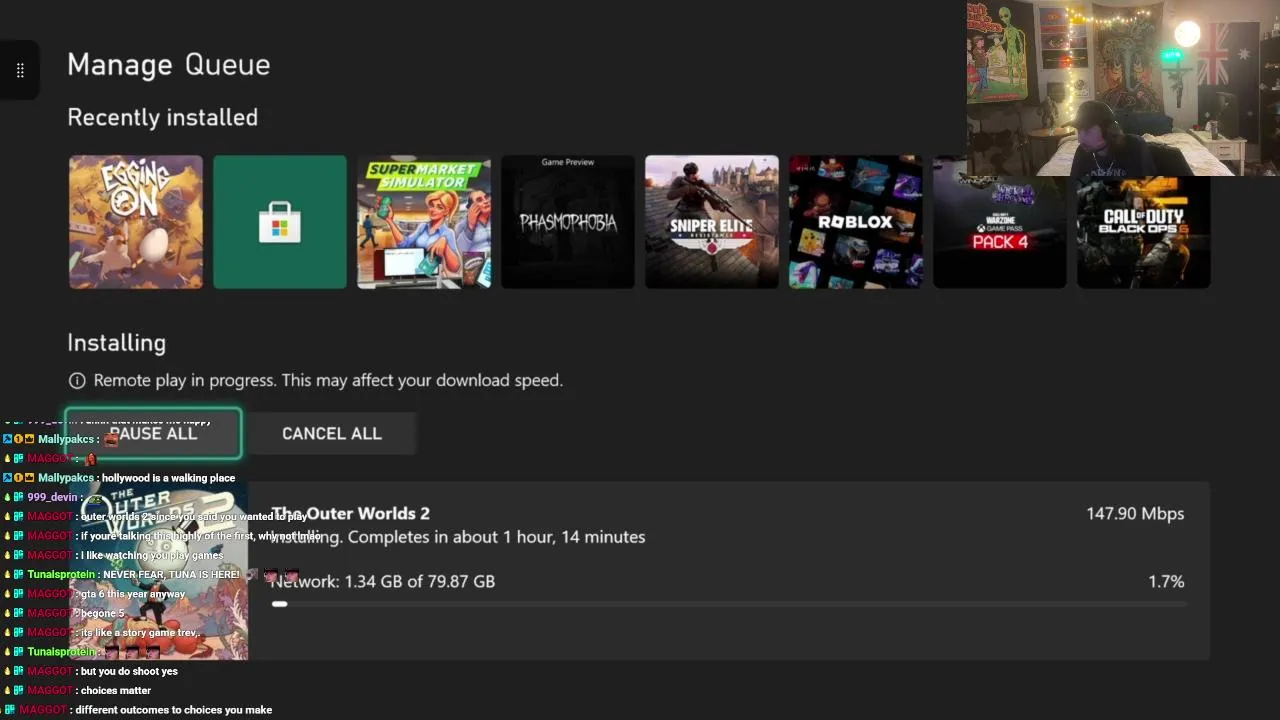This screenshot has height=720, width=1280.
Task: Click the 147.90 Mbps download speed
Action: click(x=1135, y=513)
